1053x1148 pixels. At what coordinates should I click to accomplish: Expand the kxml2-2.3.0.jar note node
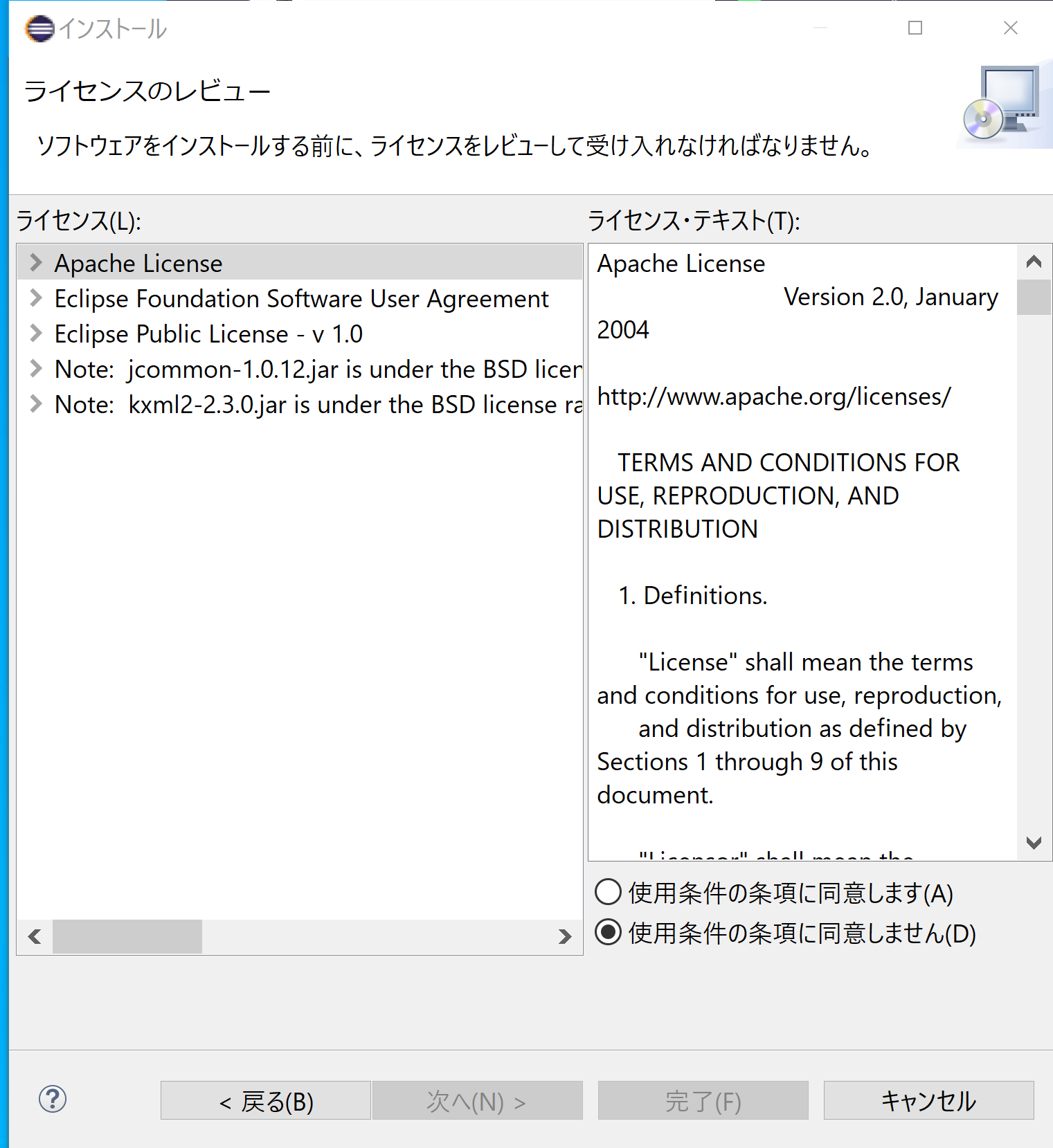pyautogui.click(x=36, y=404)
